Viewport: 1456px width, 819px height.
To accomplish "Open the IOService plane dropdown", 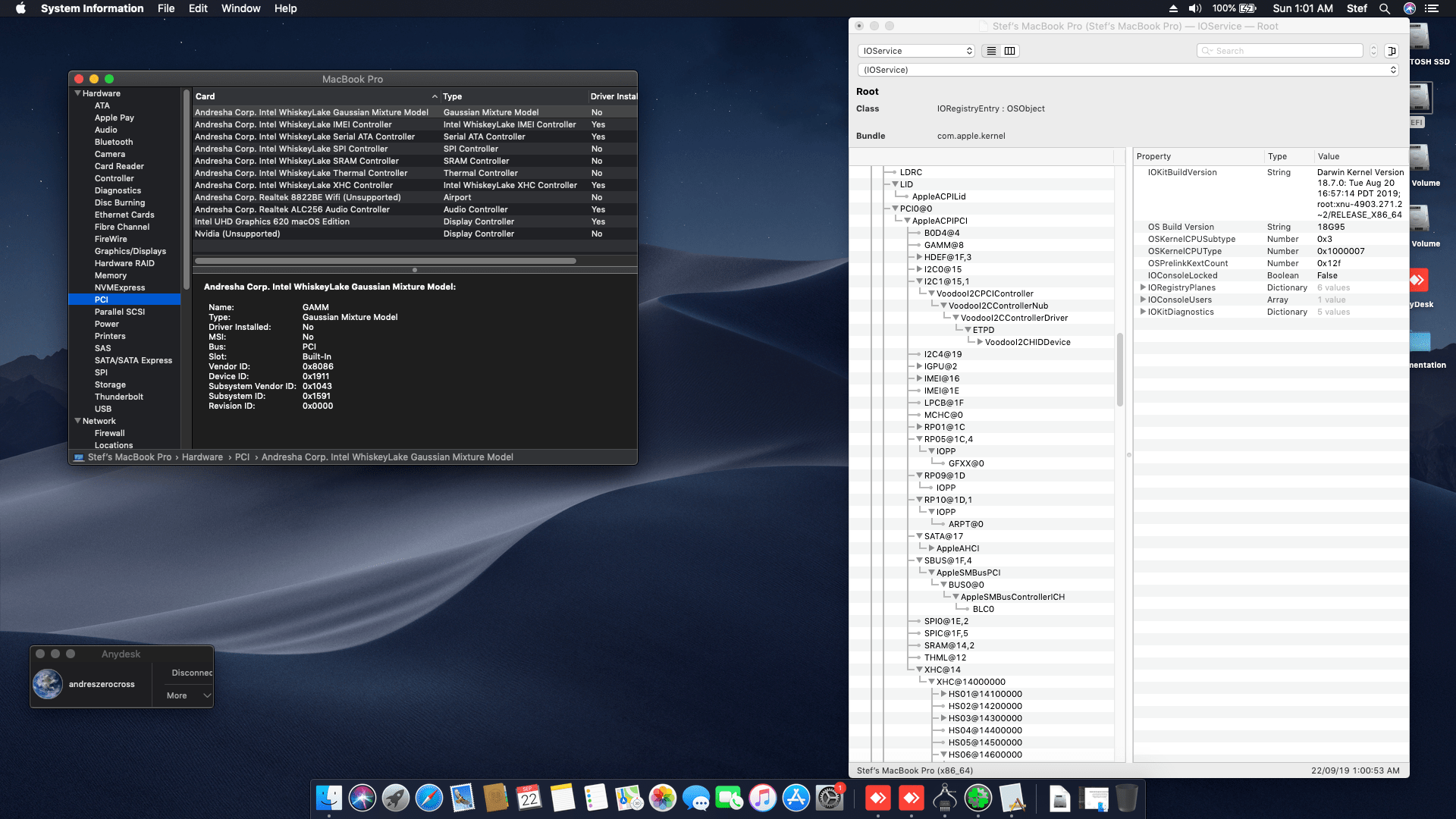I will click(x=916, y=51).
